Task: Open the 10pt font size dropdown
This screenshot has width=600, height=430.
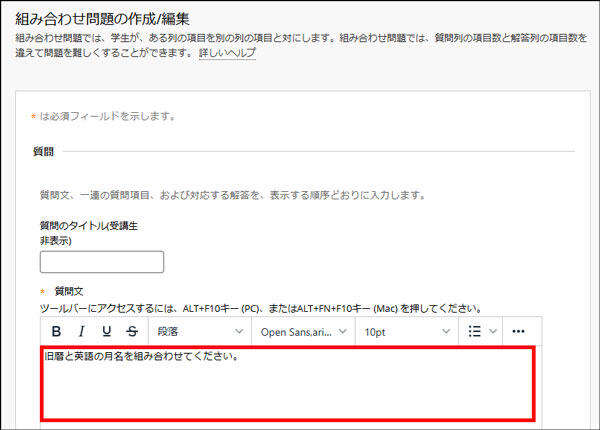Action: click(x=407, y=332)
